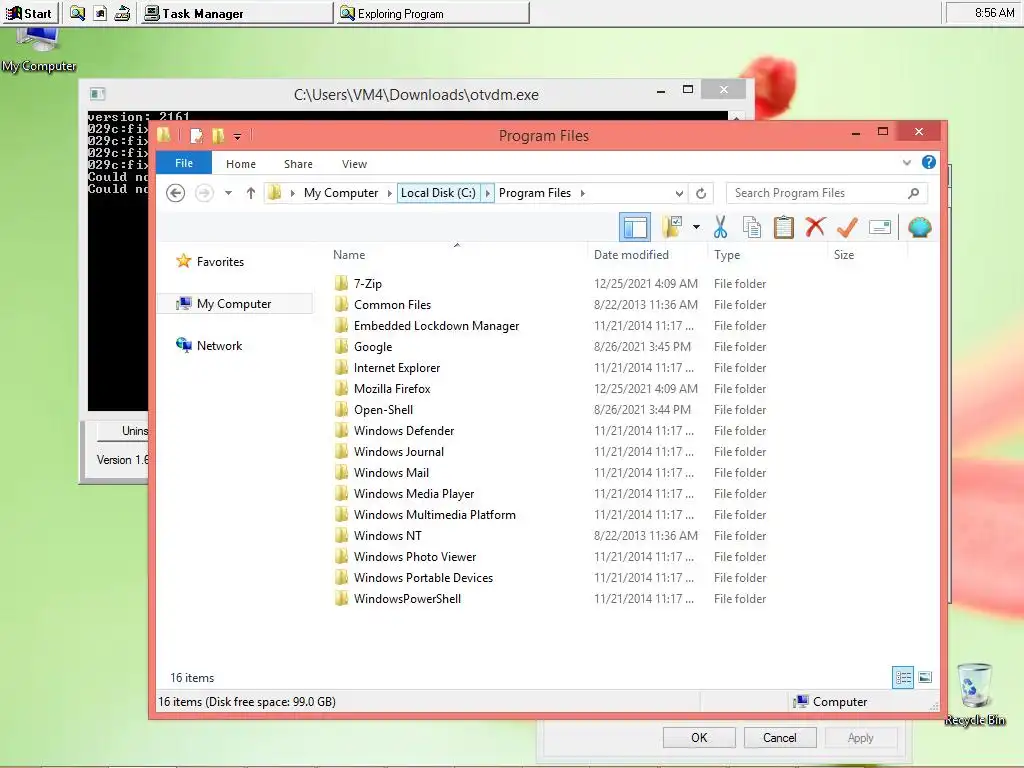Image resolution: width=1024 pixels, height=768 pixels.
Task: Expand the Local Disk (C:) breadcrumb arrow
Action: click(487, 193)
